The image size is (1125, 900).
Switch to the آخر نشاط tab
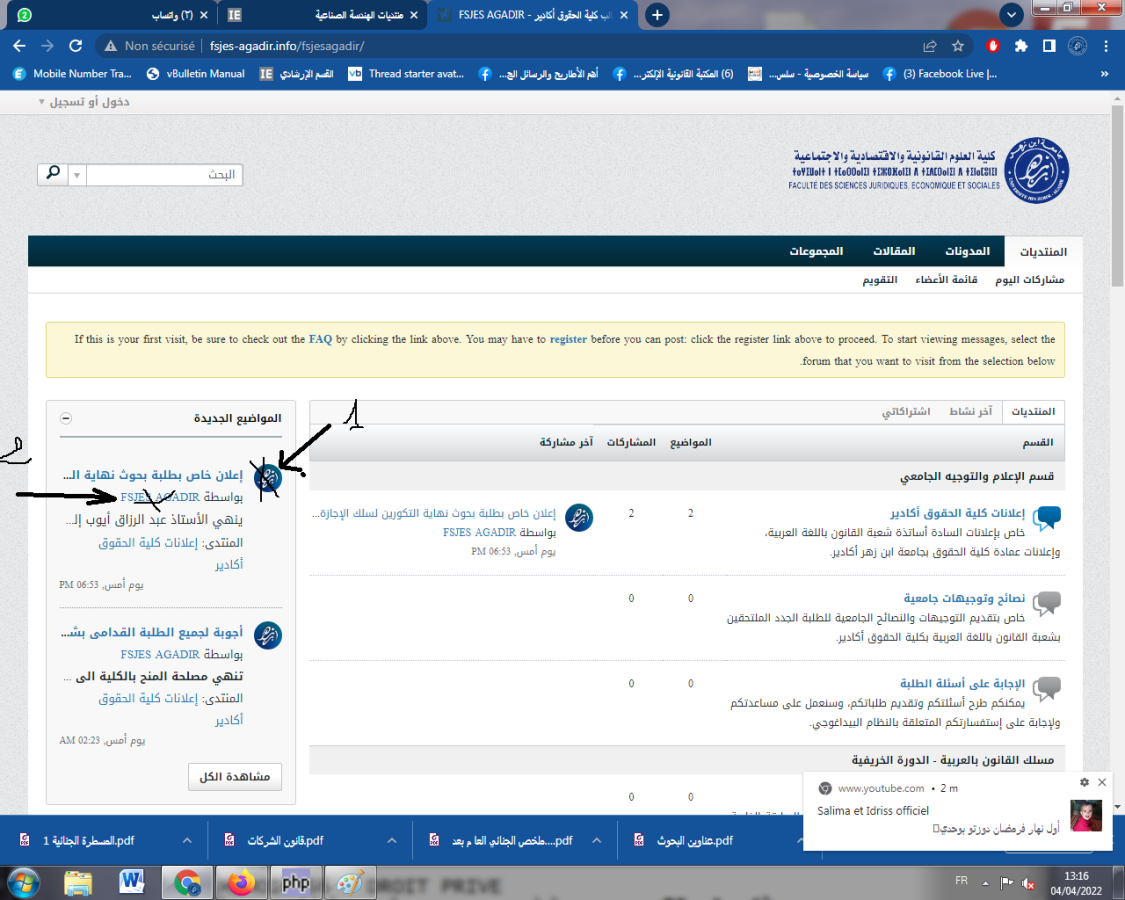pyautogui.click(x=971, y=411)
